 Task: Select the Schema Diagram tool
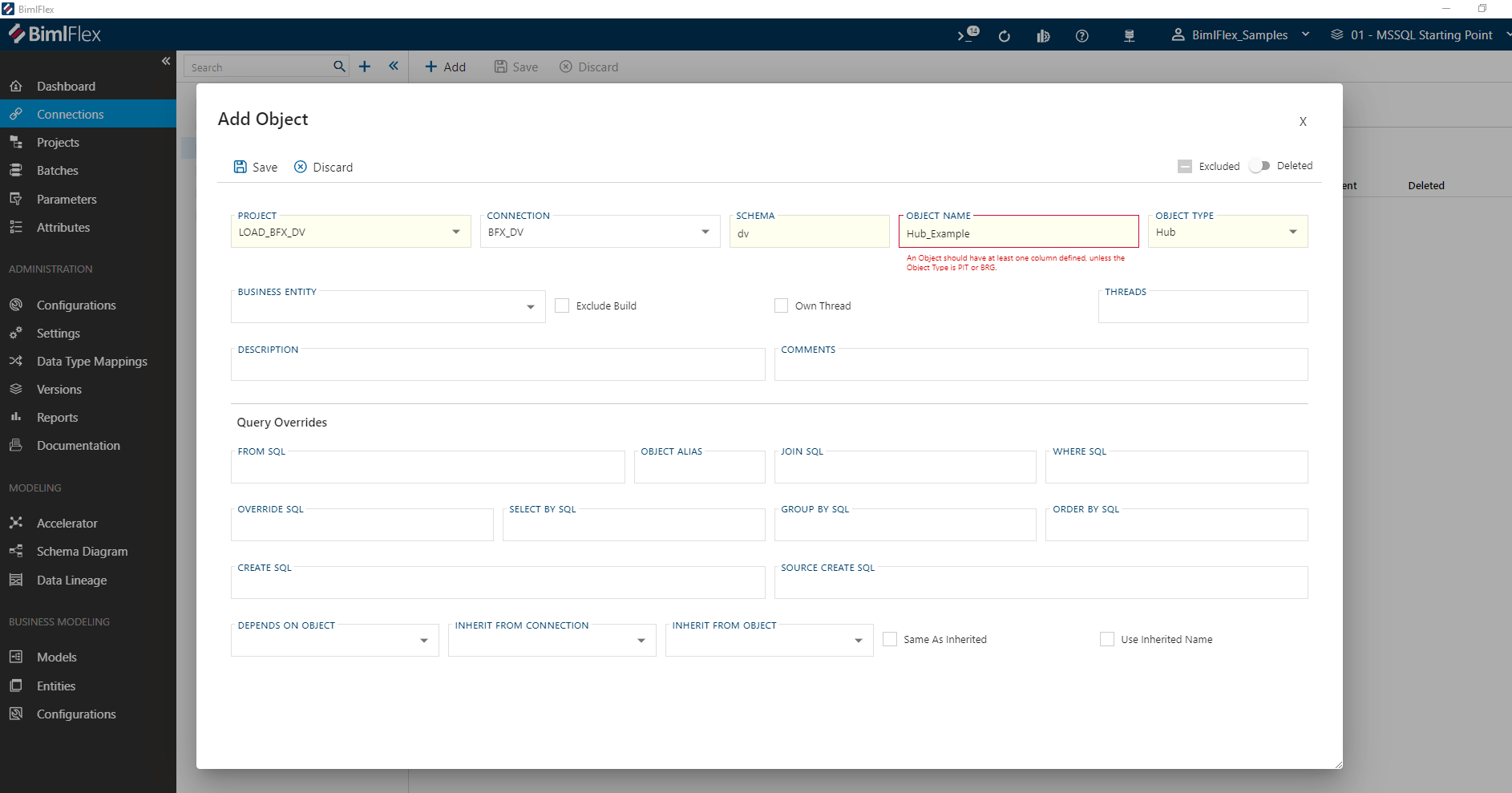[82, 551]
